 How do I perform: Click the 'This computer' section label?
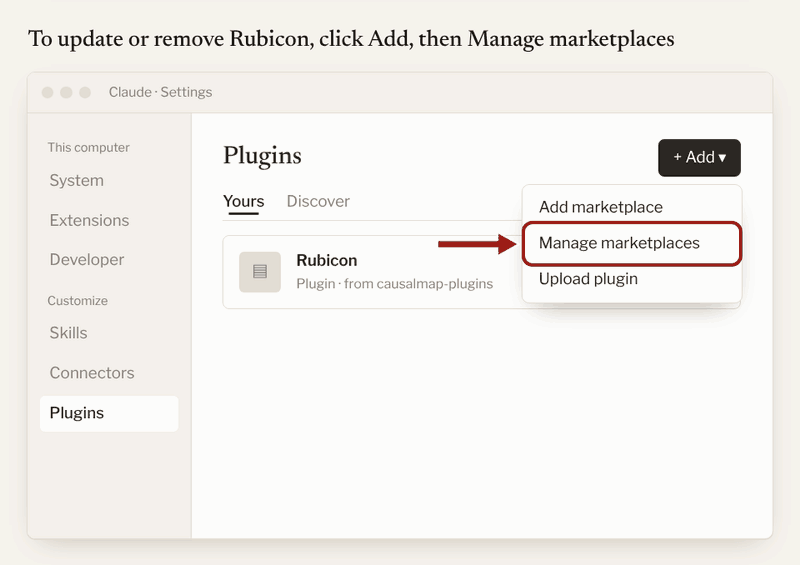click(x=88, y=148)
